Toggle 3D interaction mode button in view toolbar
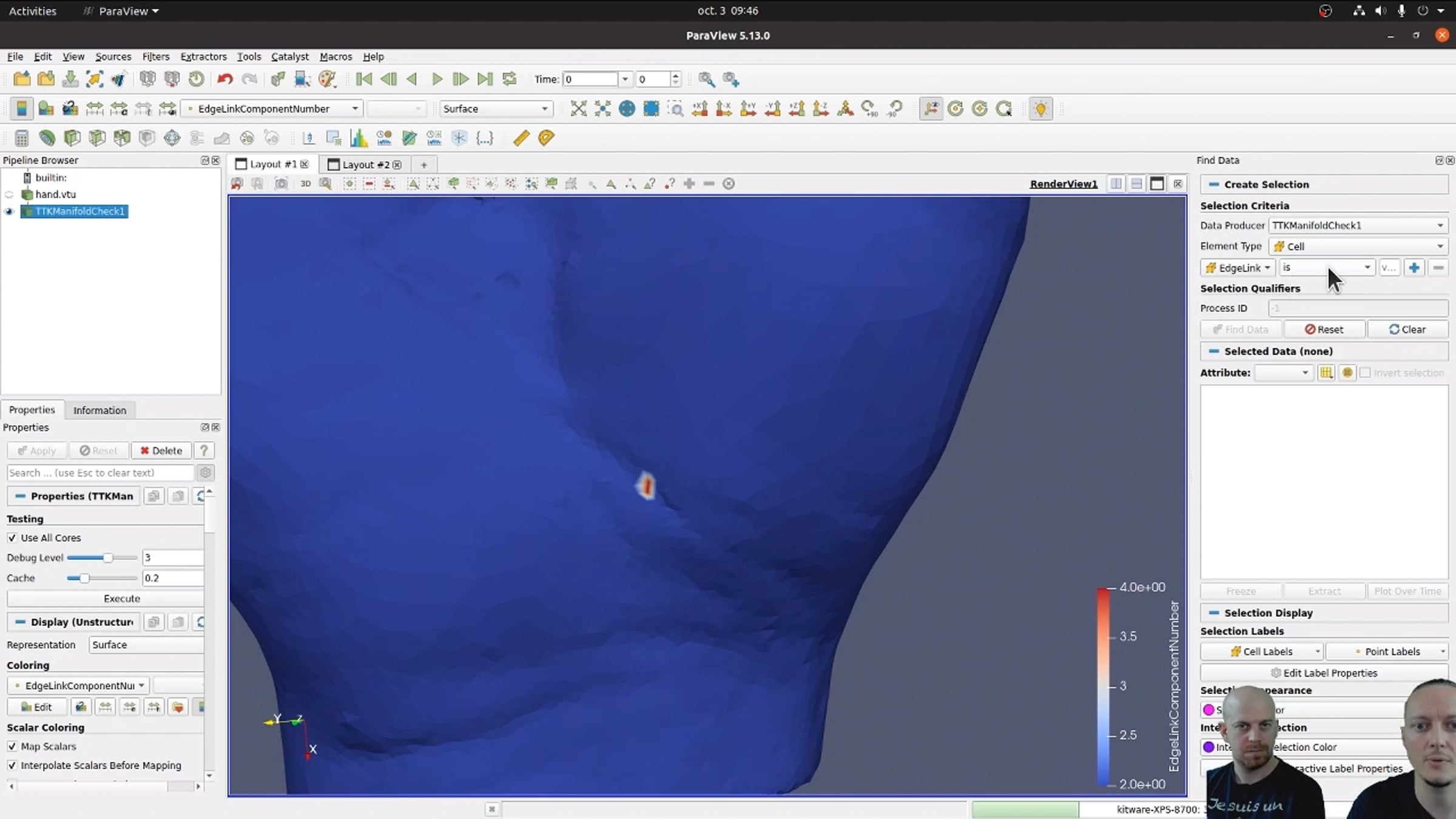This screenshot has height=819, width=1456. (x=305, y=183)
